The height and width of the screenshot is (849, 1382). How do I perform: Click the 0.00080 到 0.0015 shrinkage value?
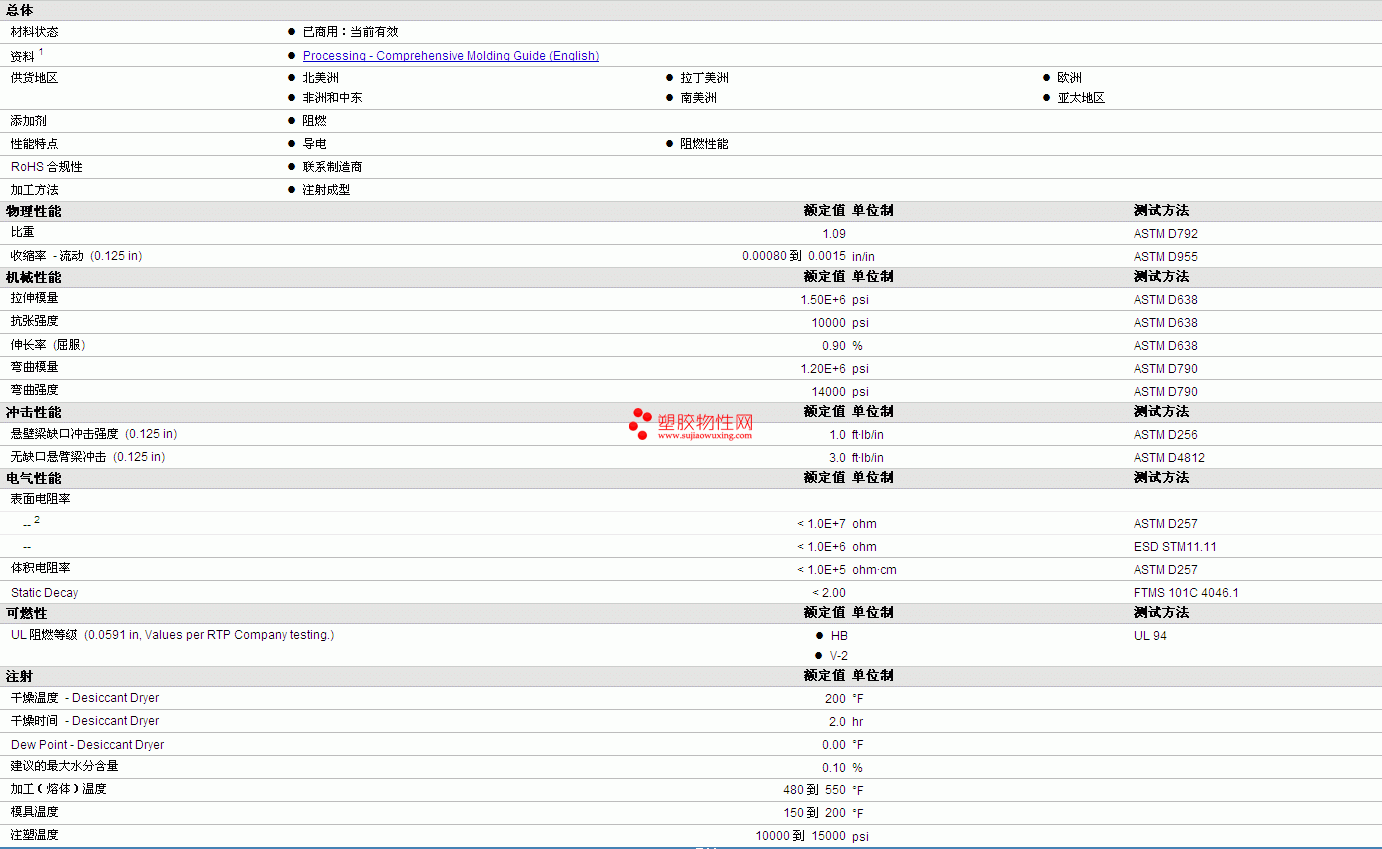tap(794, 257)
